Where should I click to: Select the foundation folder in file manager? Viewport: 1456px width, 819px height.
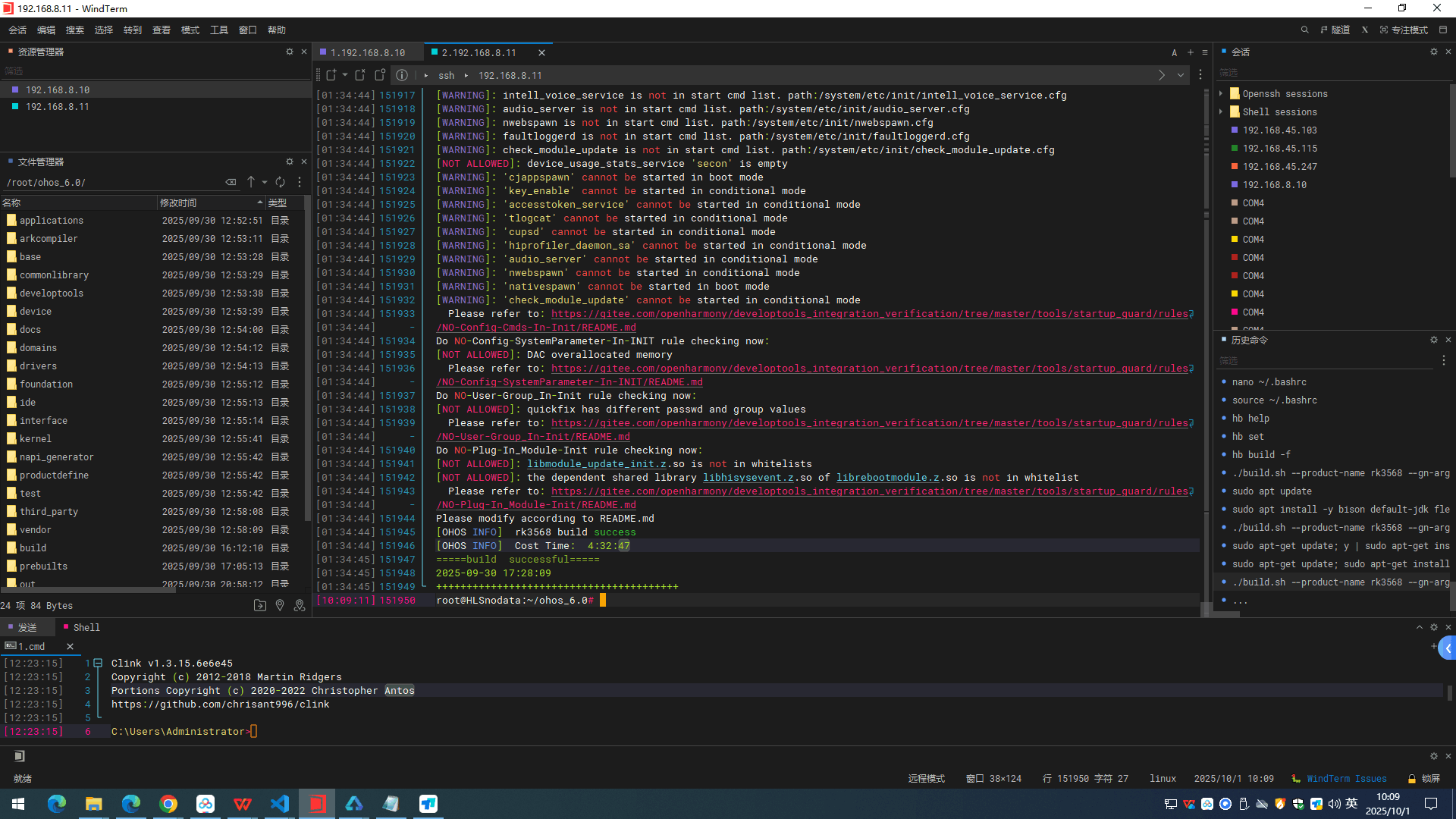[x=46, y=384]
